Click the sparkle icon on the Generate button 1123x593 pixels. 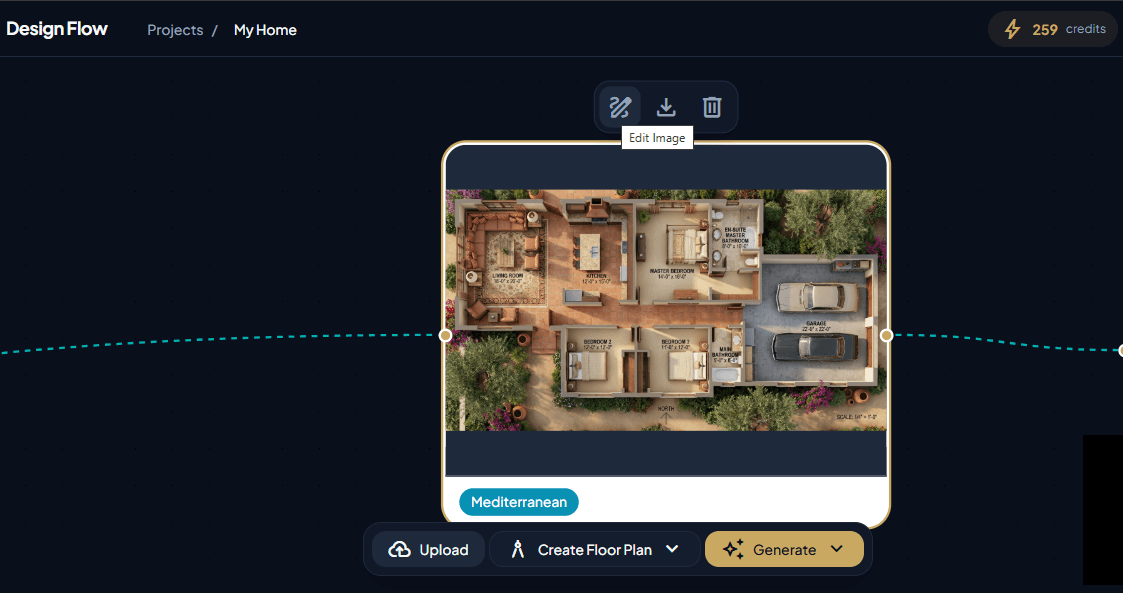pos(733,549)
